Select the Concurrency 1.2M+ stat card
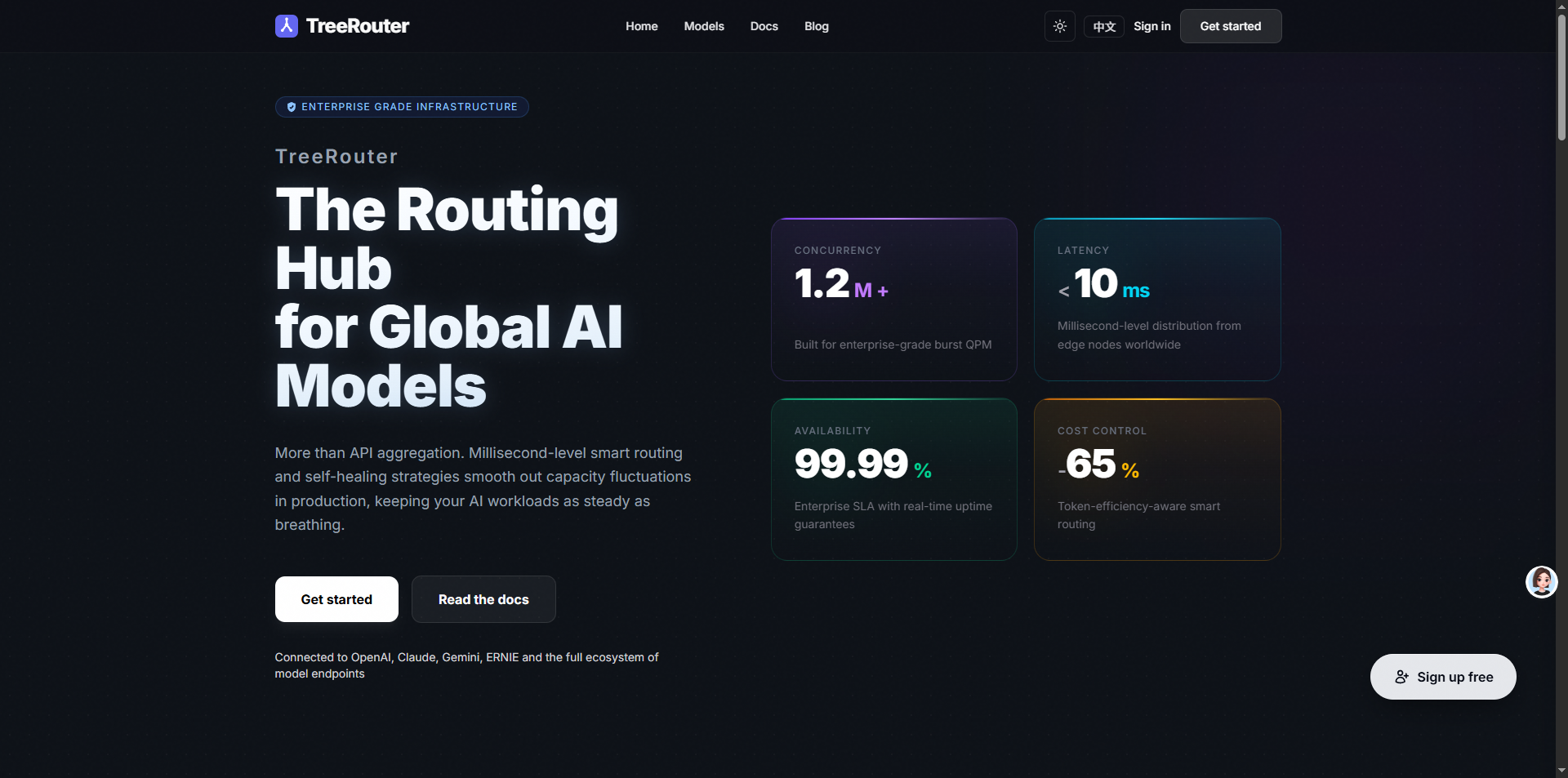 (894, 299)
